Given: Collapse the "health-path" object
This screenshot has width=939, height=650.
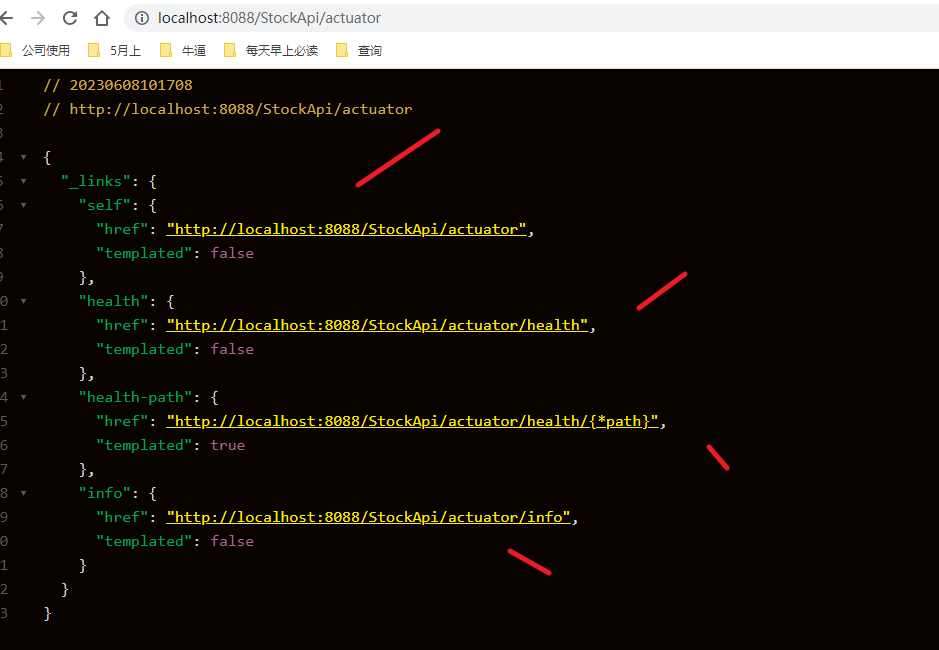Looking at the screenshot, I should 23,397.
